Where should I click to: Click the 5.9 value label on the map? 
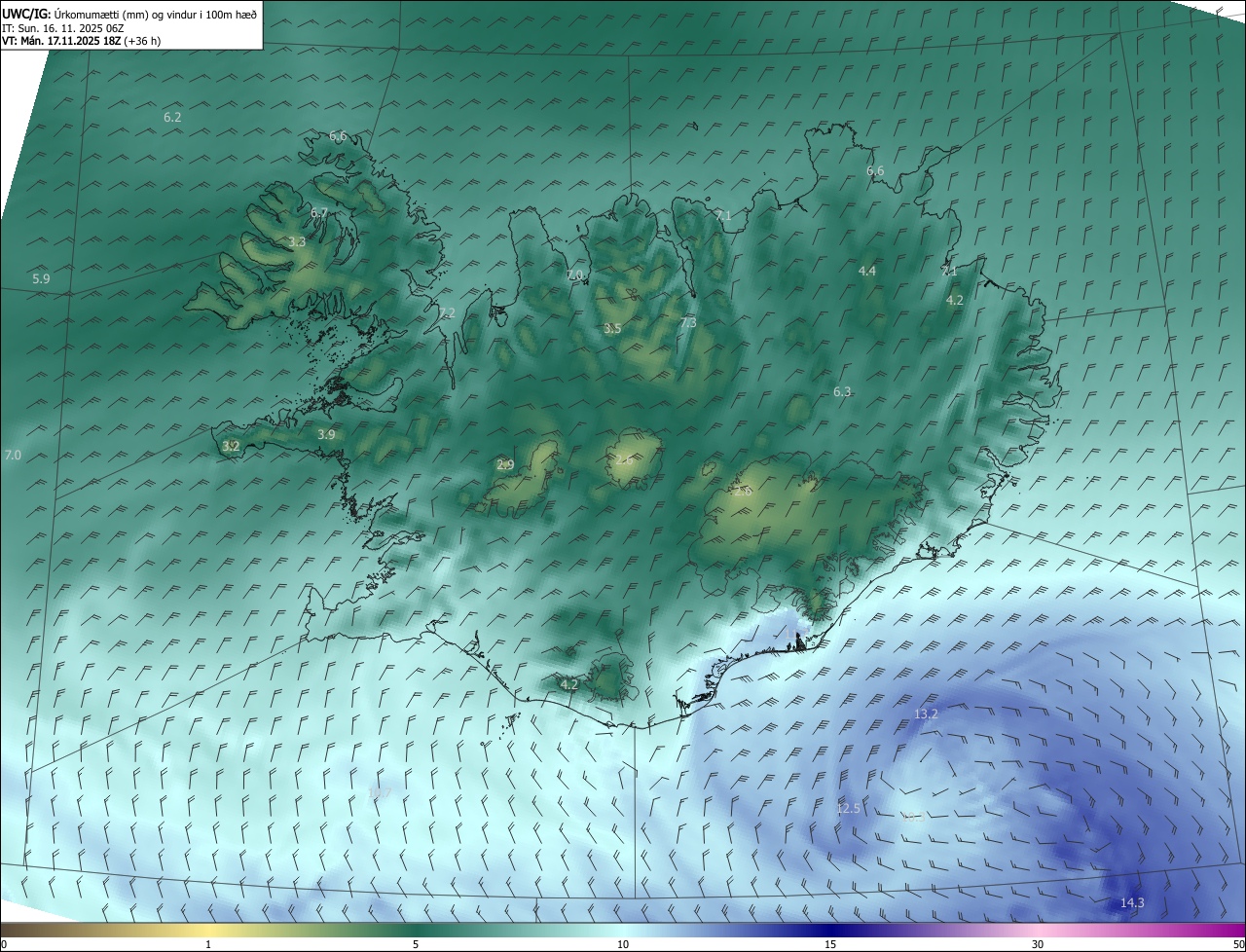[x=41, y=279]
